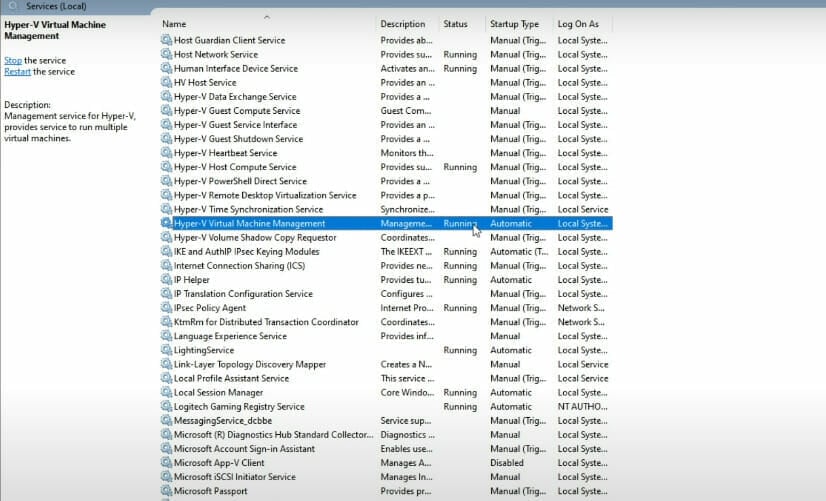Click the gear icon for Hyper-V Guest Shutdown Service
This screenshot has width=826, height=501.
pos(166,139)
